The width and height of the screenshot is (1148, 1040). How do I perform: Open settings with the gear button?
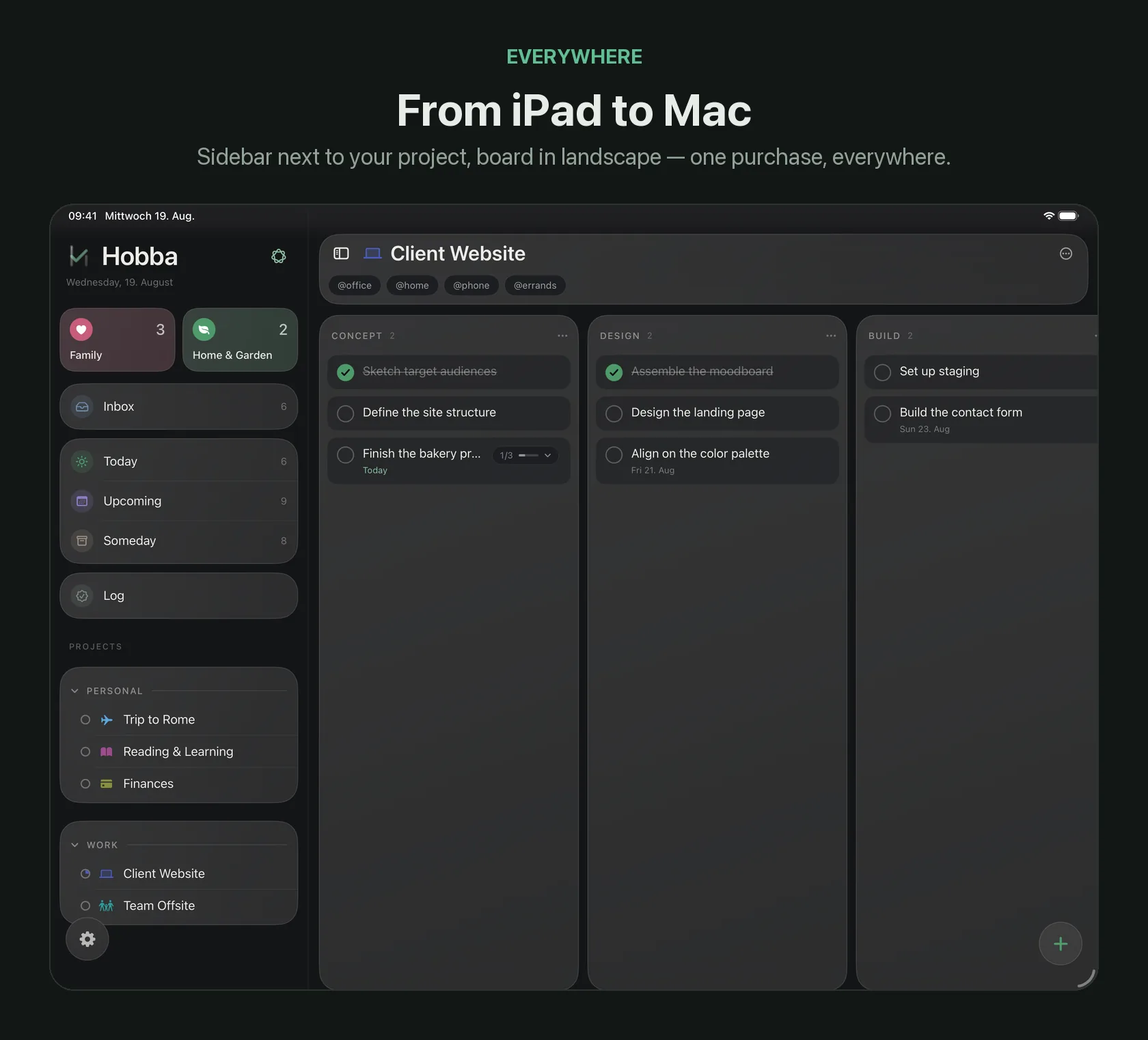click(87, 939)
